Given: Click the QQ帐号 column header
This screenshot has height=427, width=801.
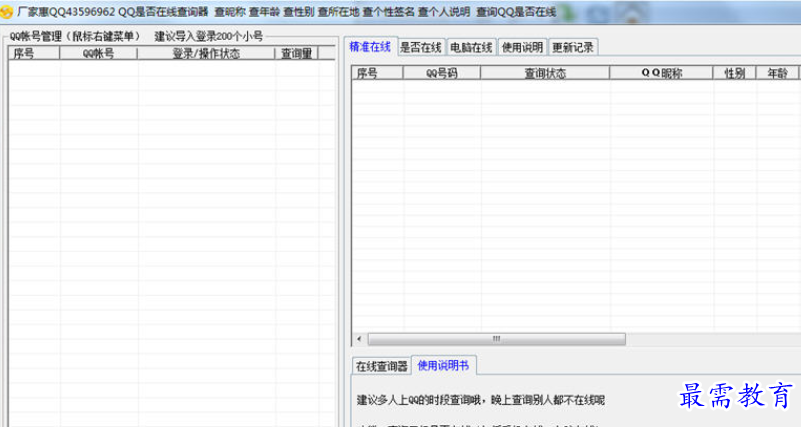Looking at the screenshot, I should [98, 53].
